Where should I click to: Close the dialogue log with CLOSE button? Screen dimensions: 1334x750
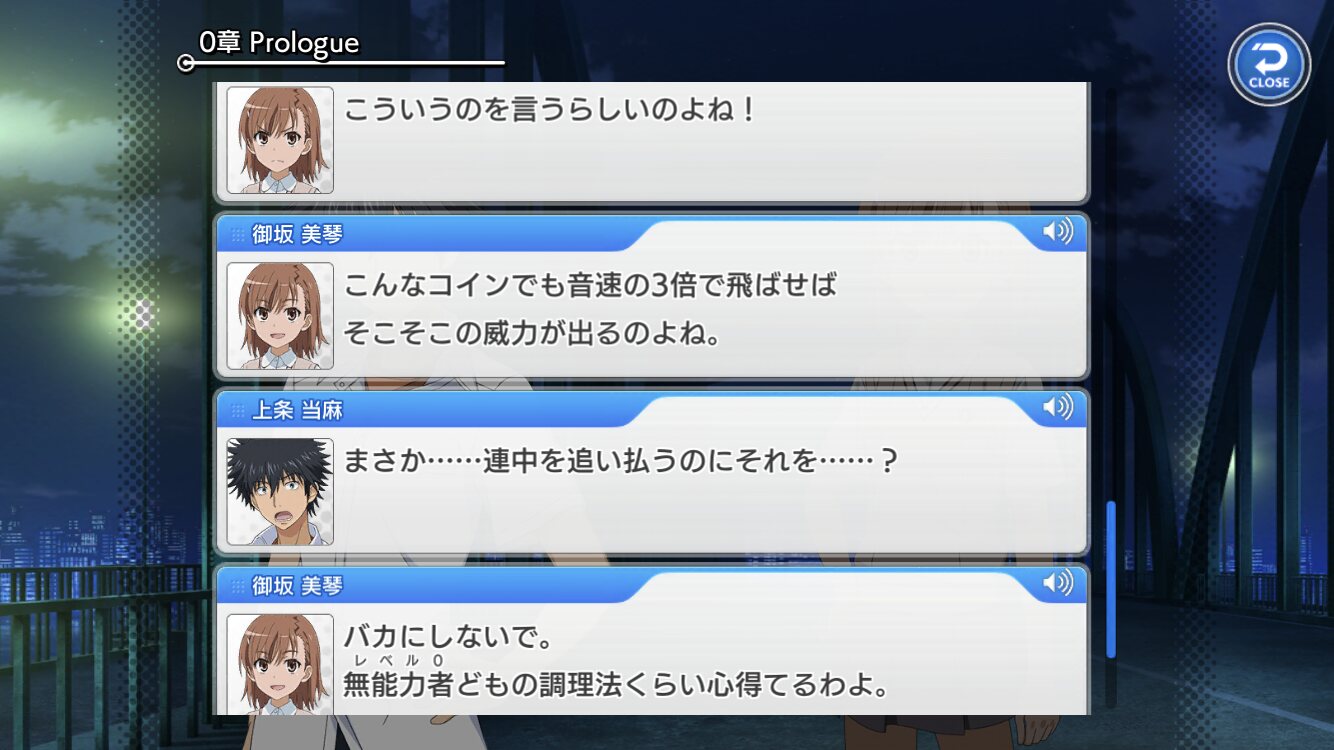click(x=1269, y=62)
